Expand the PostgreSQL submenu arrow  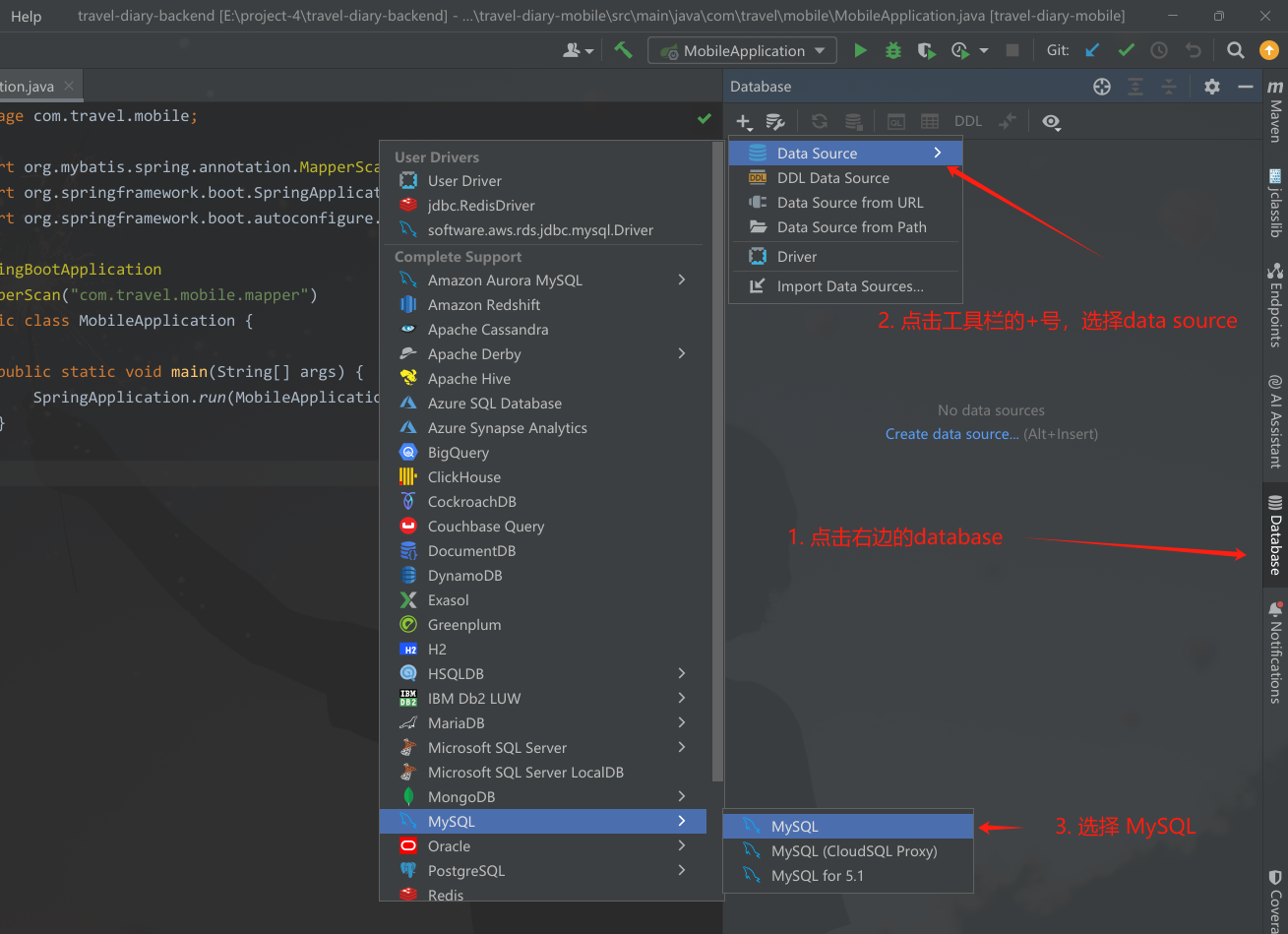[x=682, y=870]
